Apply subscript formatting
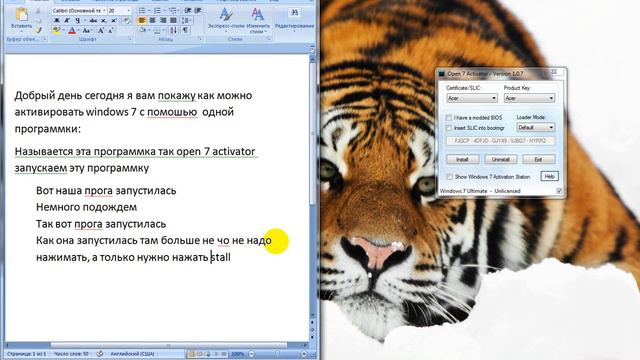Screen dimensions: 640x360 104,20
